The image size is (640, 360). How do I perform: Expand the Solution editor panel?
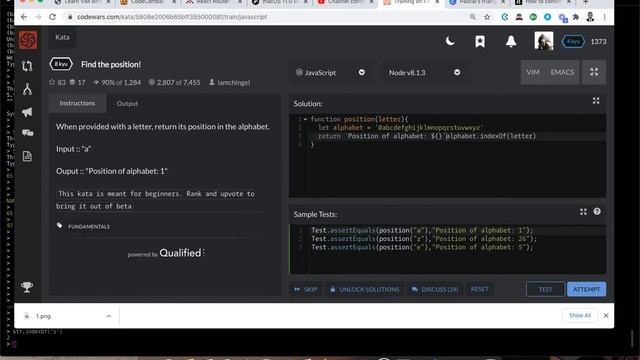point(596,101)
